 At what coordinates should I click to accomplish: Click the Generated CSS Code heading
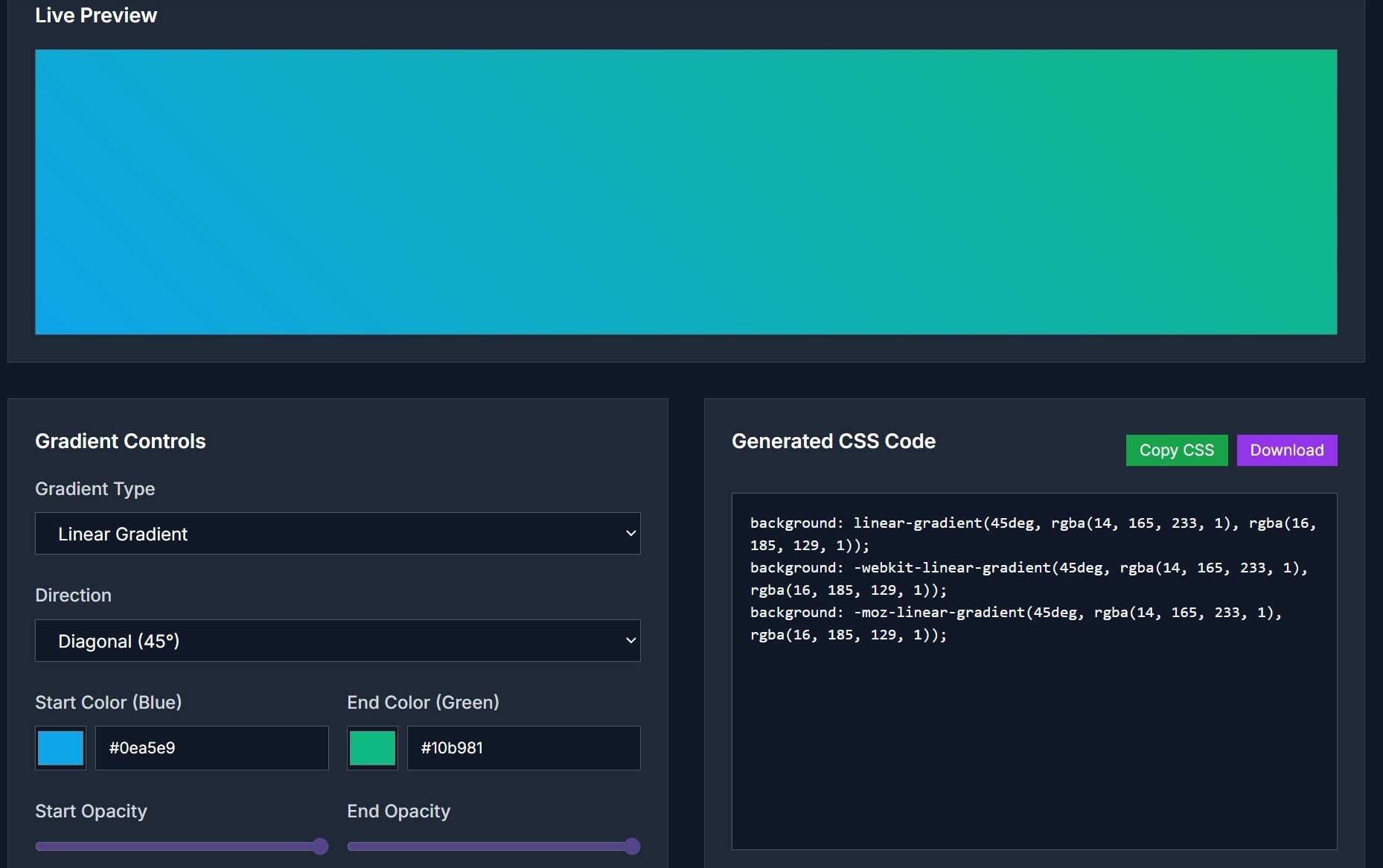pyautogui.click(x=833, y=441)
